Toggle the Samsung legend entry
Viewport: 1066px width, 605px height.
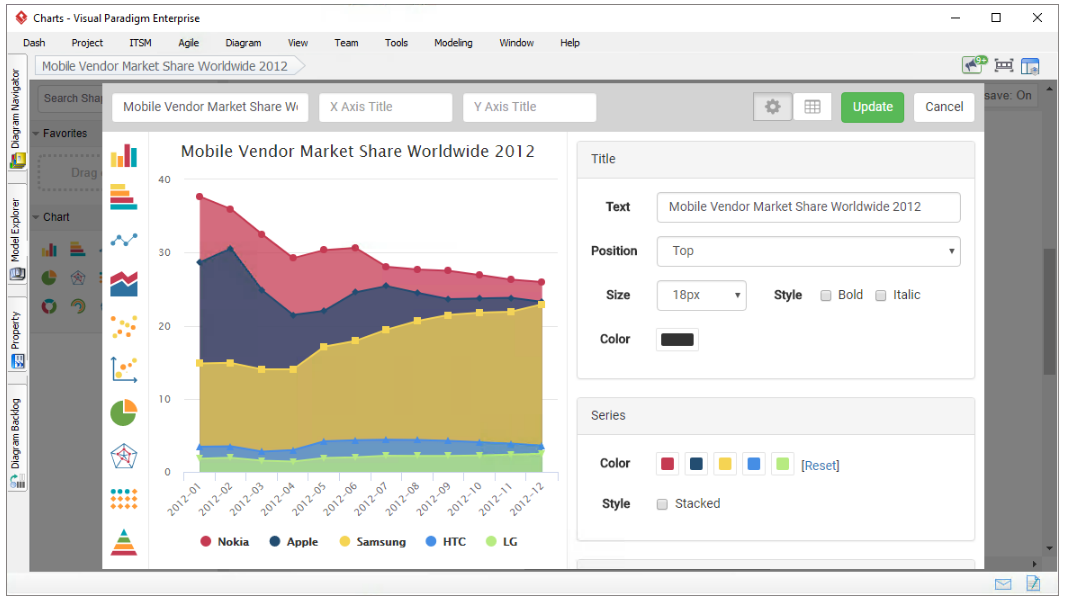tap(373, 542)
